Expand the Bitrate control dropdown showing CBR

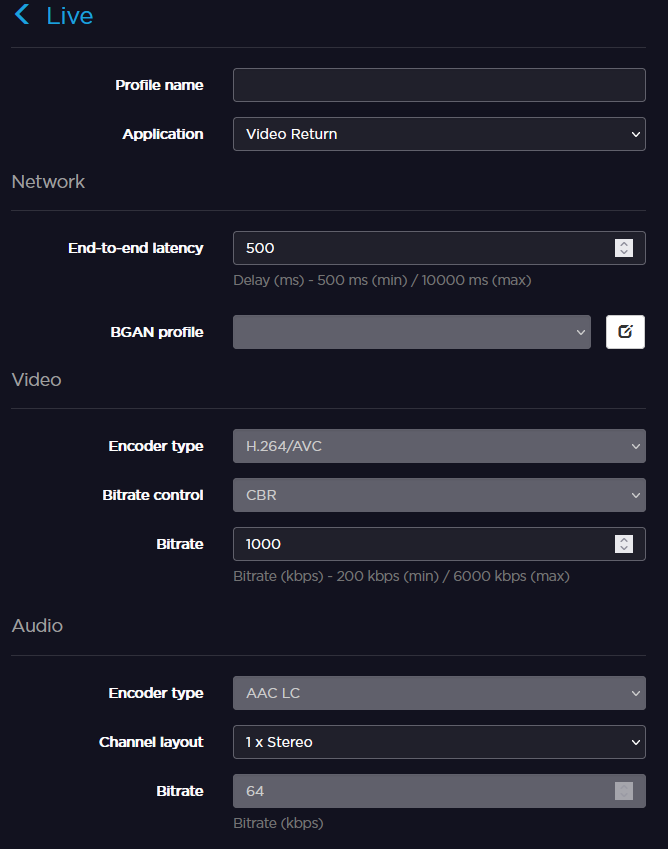438,495
